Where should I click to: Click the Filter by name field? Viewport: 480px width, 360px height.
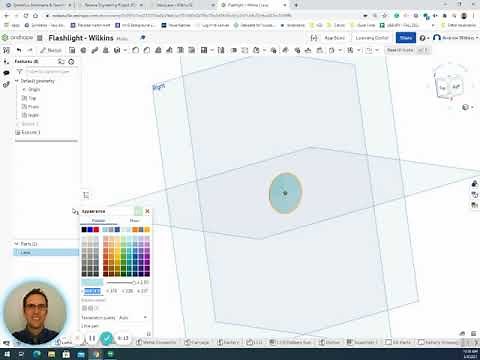tap(50, 72)
